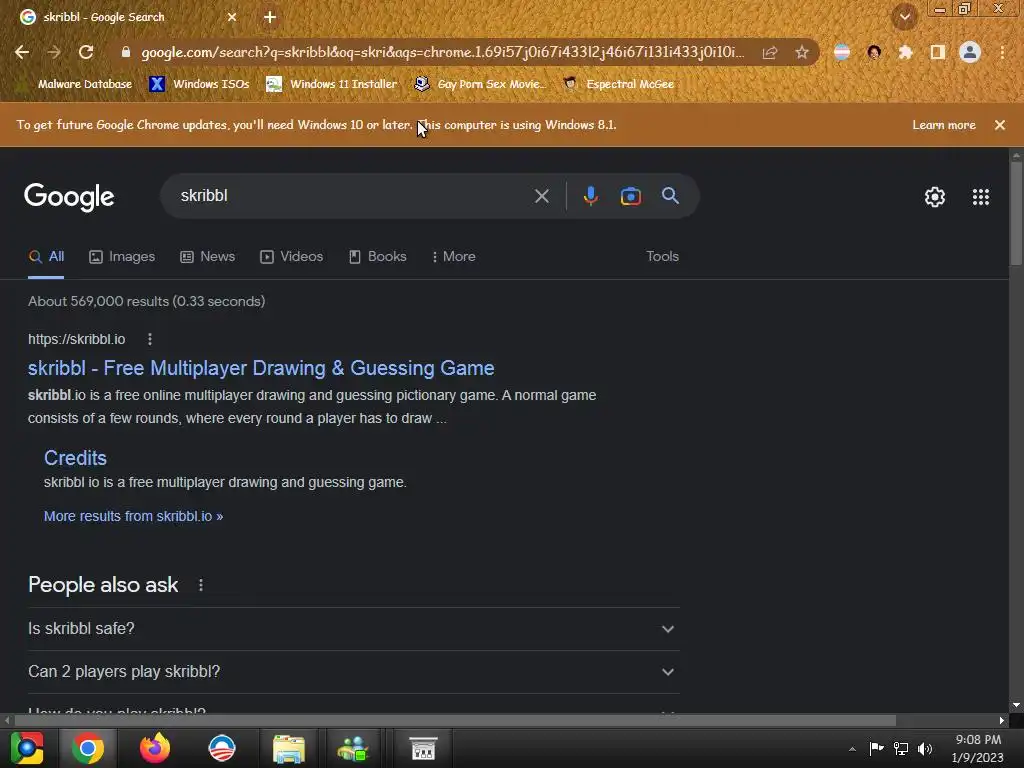This screenshot has width=1024, height=768.
Task: Open the skribbl.io result options menu
Action: pos(150,339)
